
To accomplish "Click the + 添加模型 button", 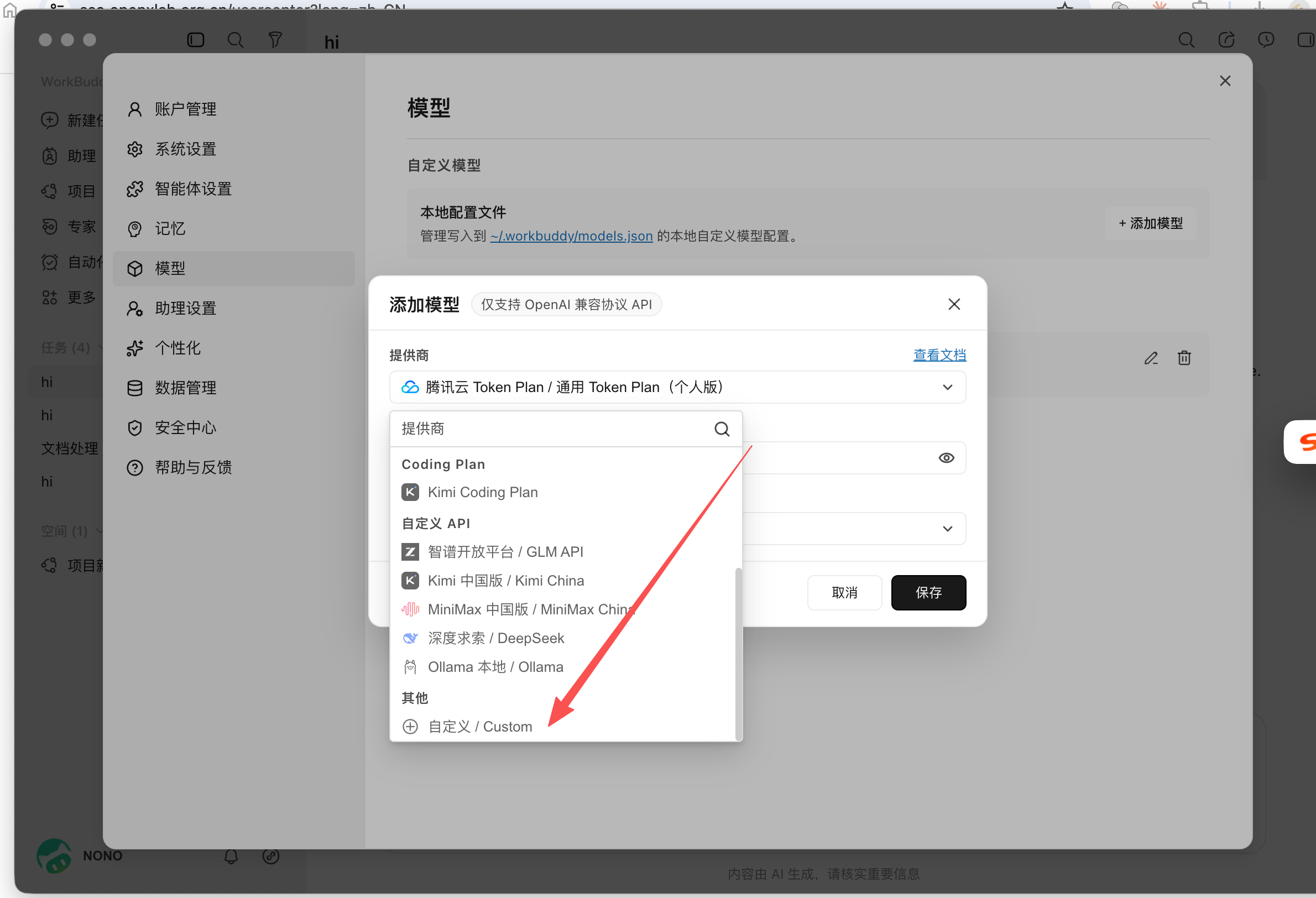I will point(1151,223).
